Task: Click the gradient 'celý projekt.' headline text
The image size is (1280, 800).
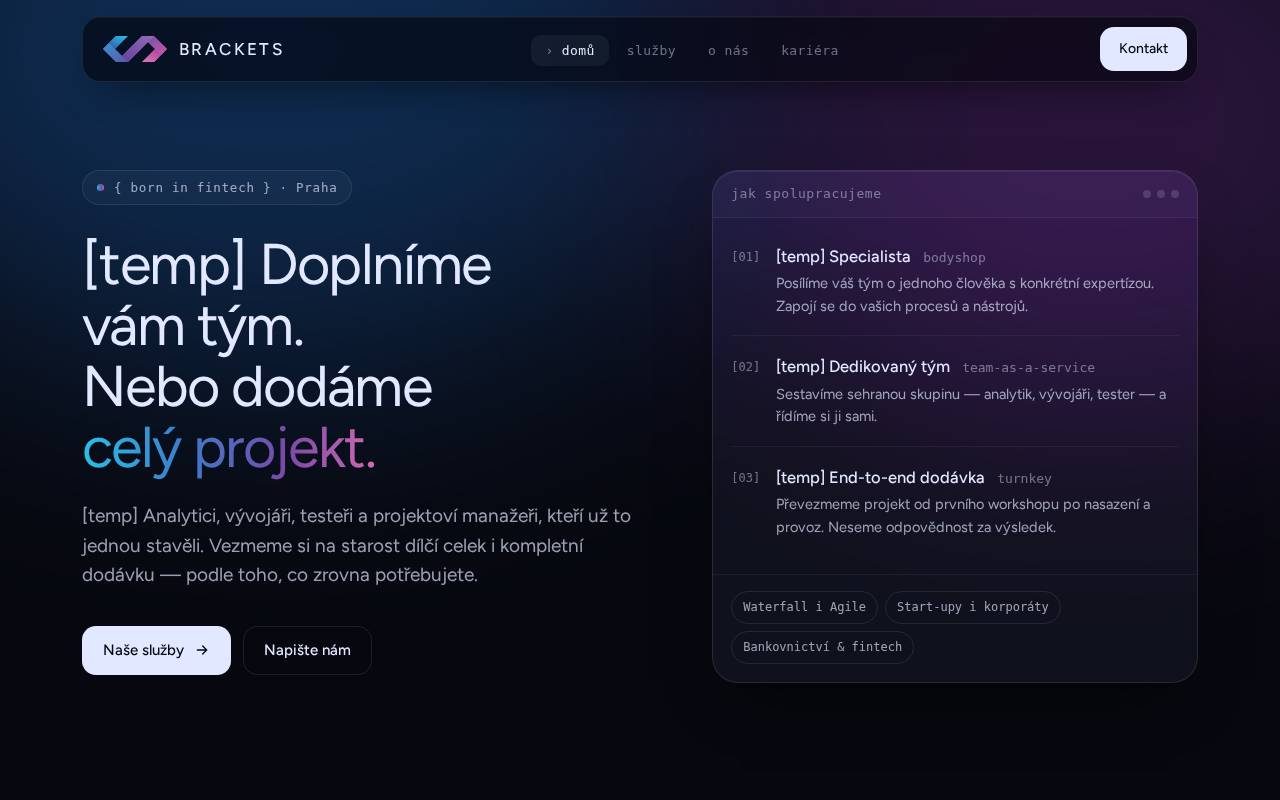Action: pyautogui.click(x=229, y=447)
